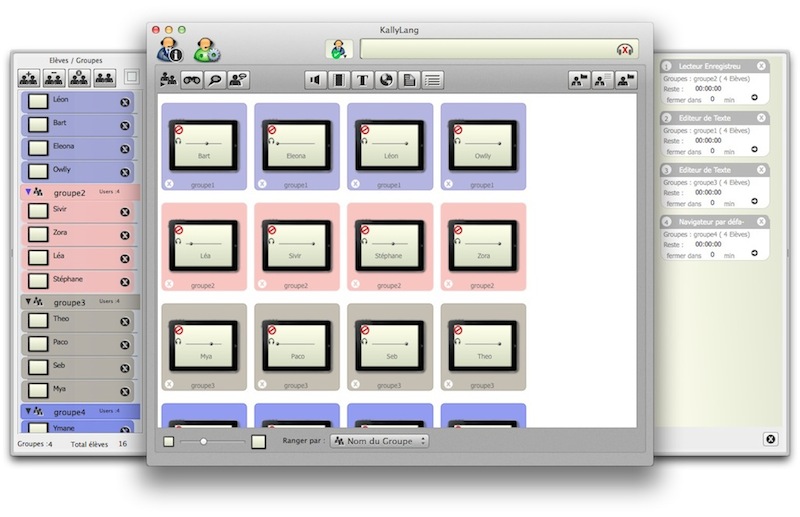Close the groupe3 Editeur de Texte card
The width and height of the screenshot is (800, 517).
(x=761, y=169)
